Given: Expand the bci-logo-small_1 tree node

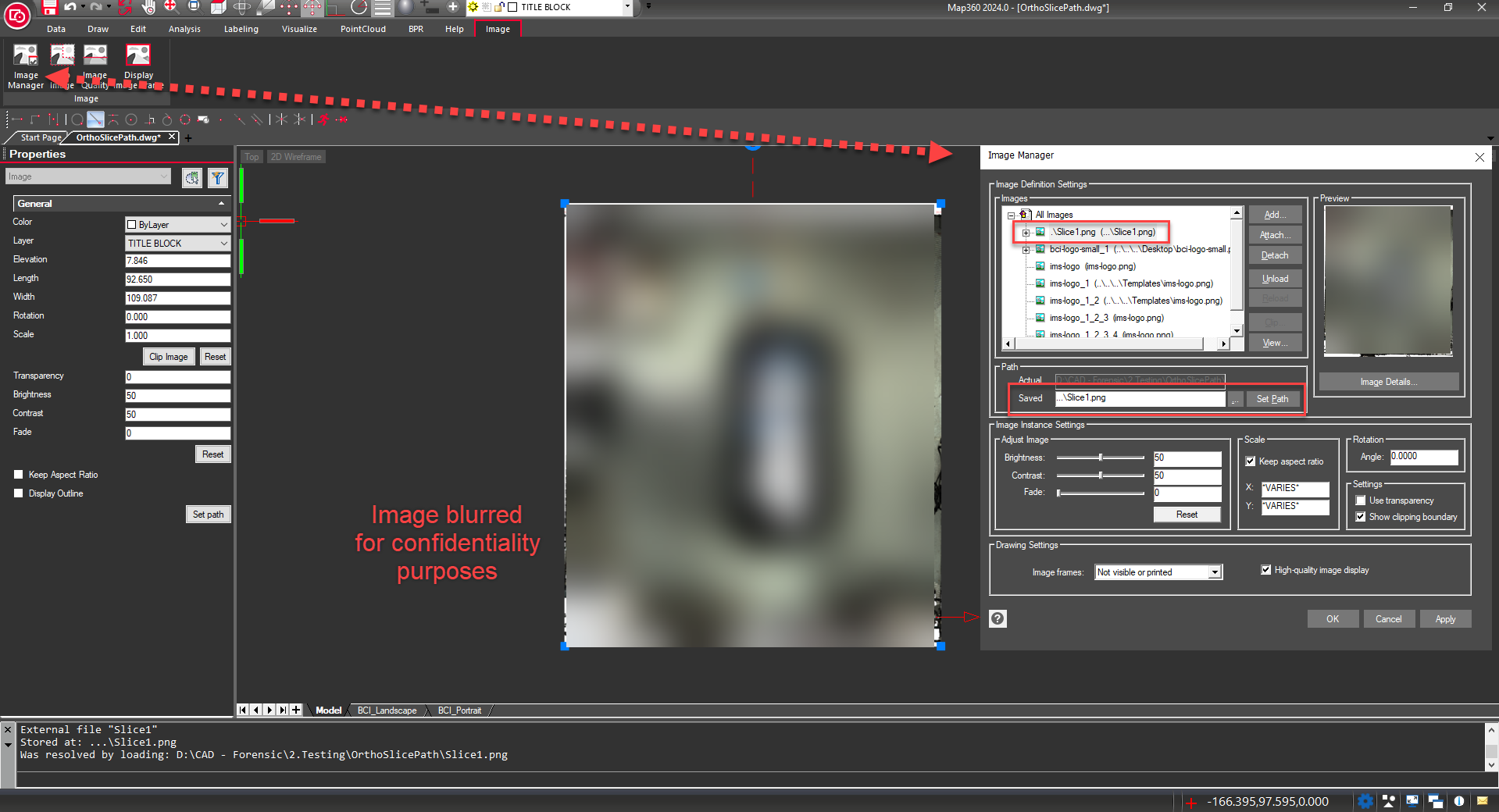Looking at the screenshot, I should pyautogui.click(x=1026, y=250).
